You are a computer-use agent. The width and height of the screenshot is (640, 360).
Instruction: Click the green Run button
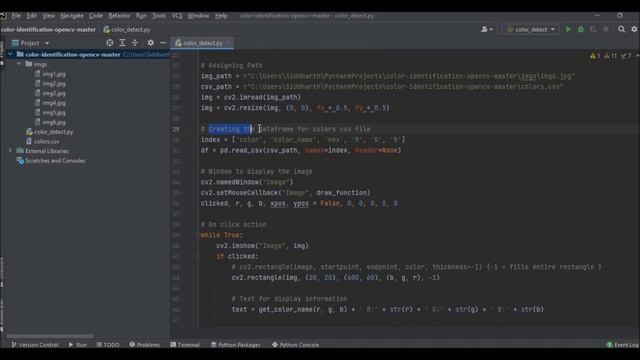(x=568, y=29)
